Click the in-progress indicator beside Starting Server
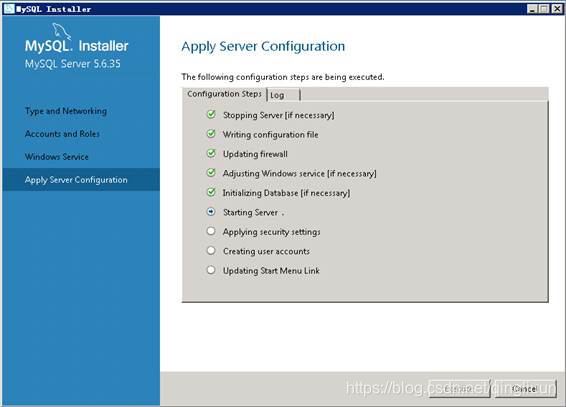The width and height of the screenshot is (566, 407). point(211,212)
